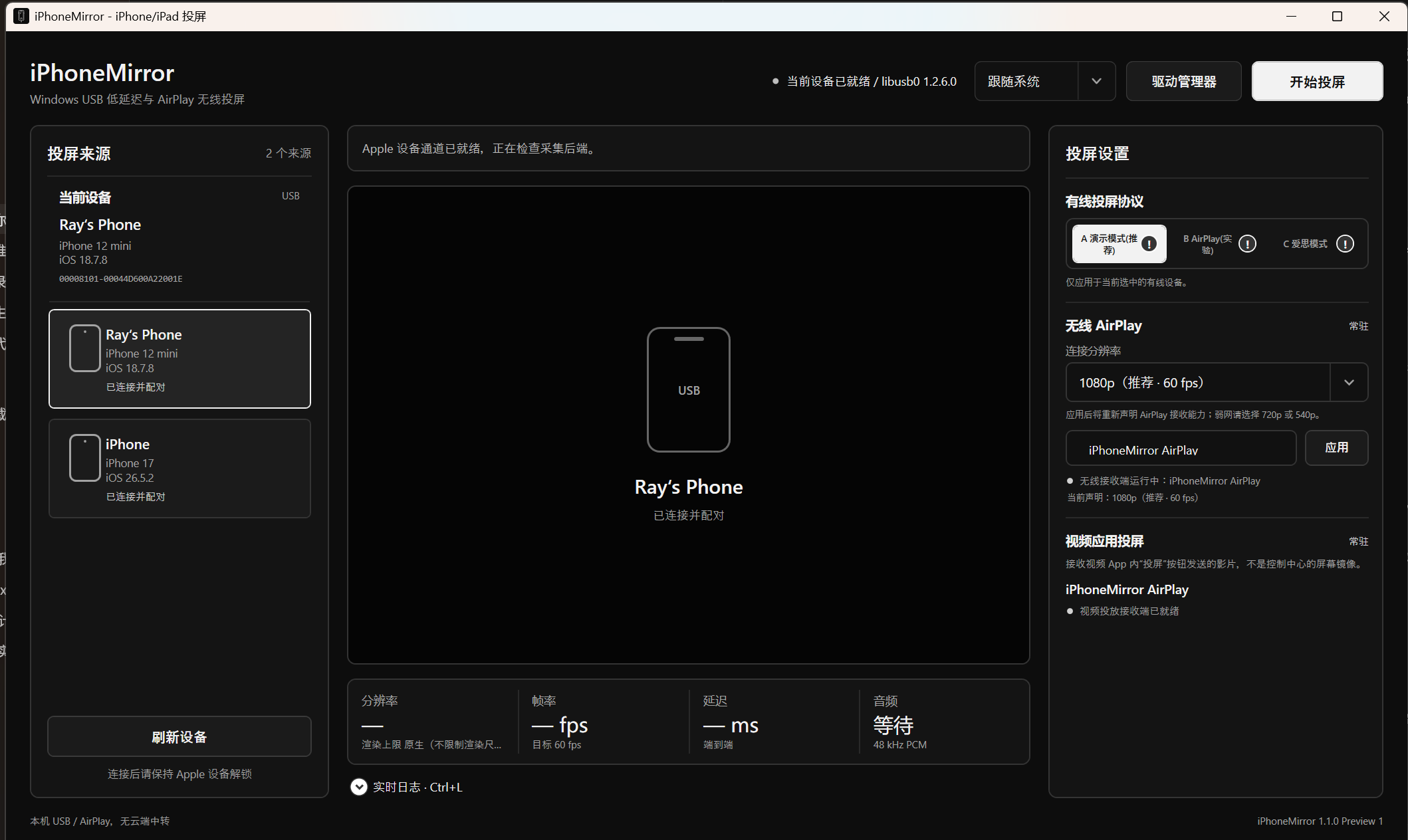The width and height of the screenshot is (1408, 840).
Task: Click 开始投屏 button
Action: pos(1317,81)
